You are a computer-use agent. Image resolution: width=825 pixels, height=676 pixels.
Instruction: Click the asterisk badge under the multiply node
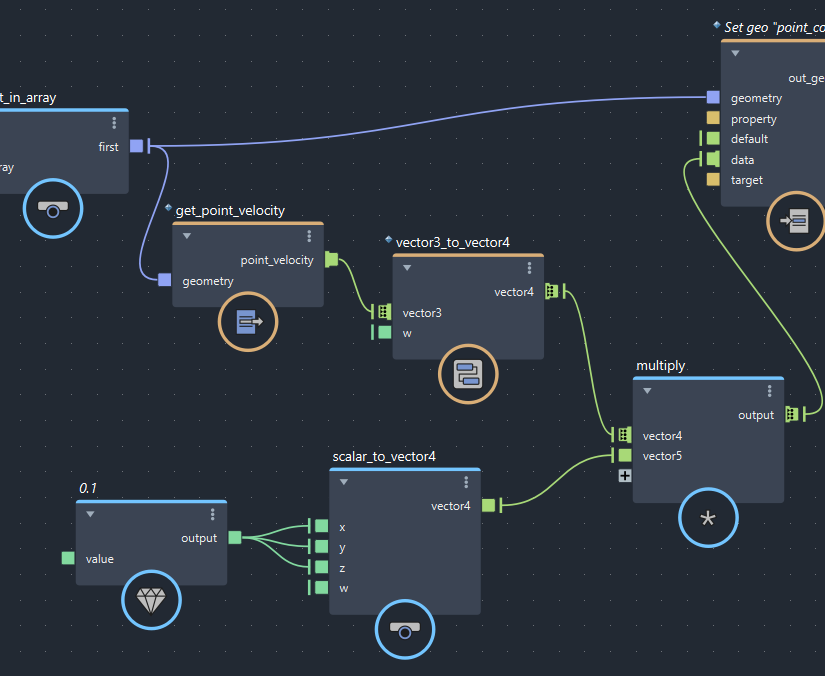click(x=708, y=518)
